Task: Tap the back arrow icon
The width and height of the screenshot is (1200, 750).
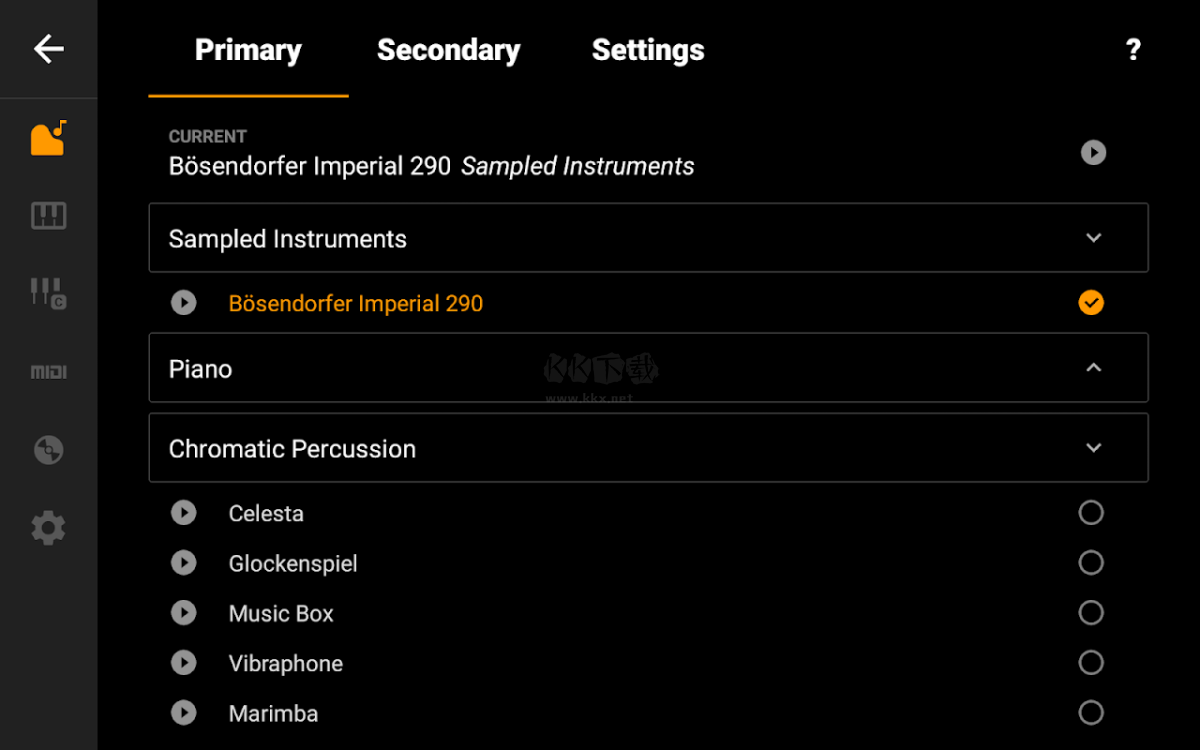Action: coord(48,49)
